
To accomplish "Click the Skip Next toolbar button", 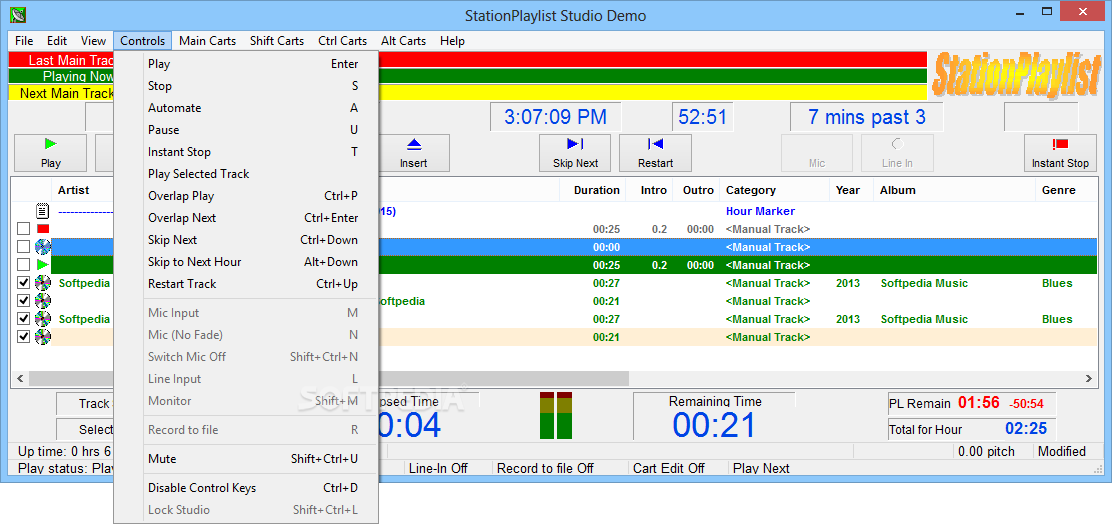I will point(575,152).
